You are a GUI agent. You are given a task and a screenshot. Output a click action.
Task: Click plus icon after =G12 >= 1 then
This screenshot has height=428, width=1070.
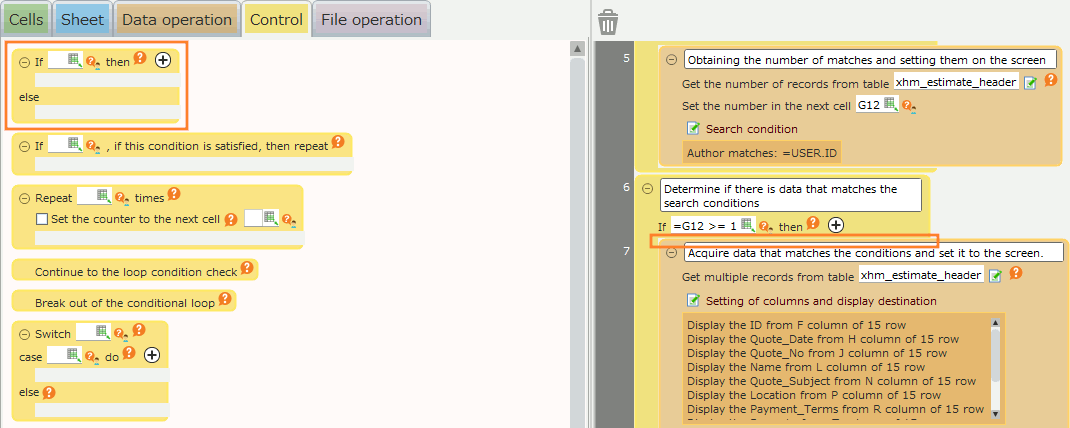[x=837, y=226]
